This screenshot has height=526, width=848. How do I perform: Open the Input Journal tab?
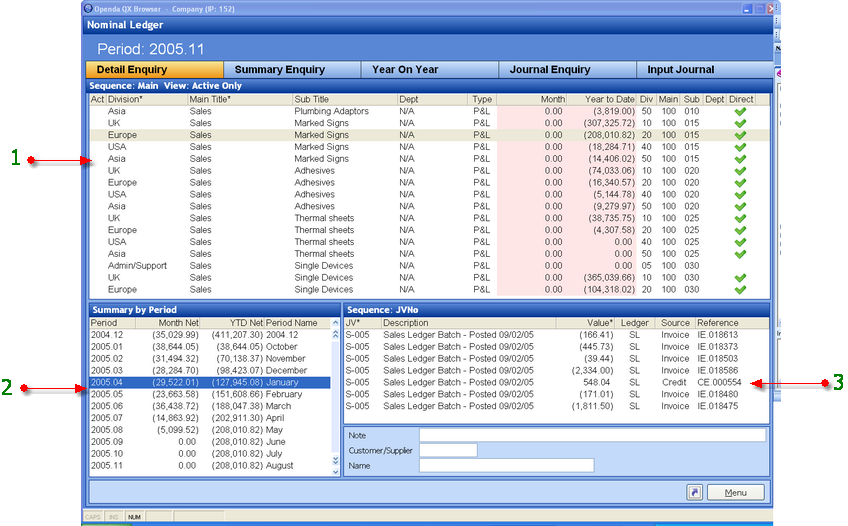704,70
